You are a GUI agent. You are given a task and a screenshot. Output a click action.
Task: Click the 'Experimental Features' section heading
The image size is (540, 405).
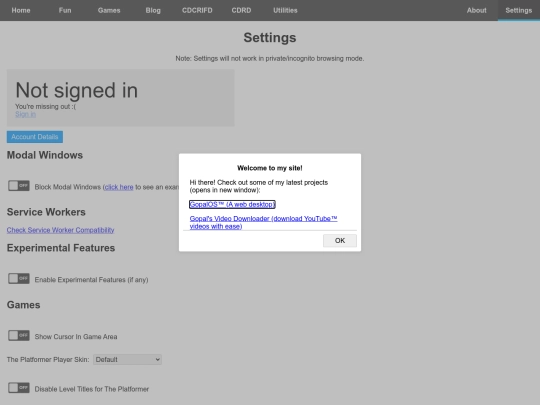tap(61, 248)
